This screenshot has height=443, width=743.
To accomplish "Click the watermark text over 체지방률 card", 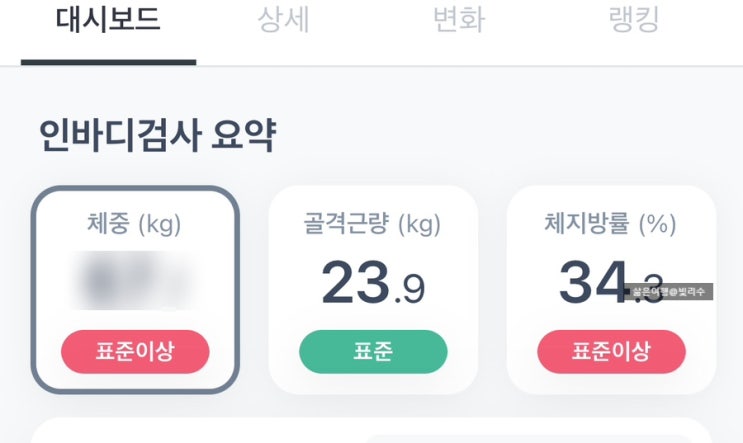I will 669,292.
